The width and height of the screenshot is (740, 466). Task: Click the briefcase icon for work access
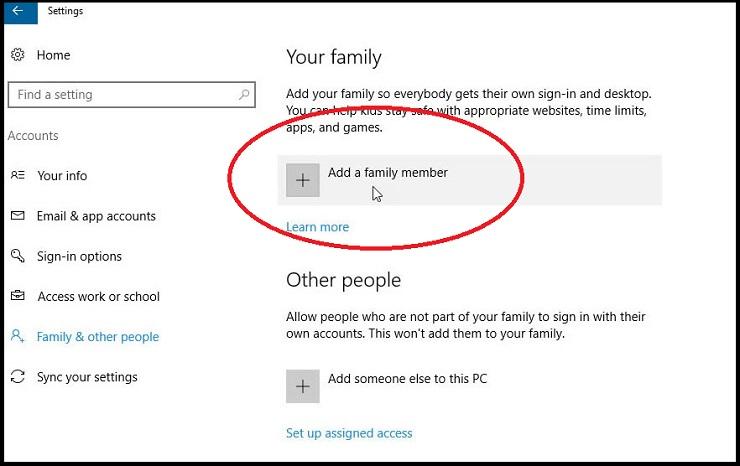pos(17,296)
